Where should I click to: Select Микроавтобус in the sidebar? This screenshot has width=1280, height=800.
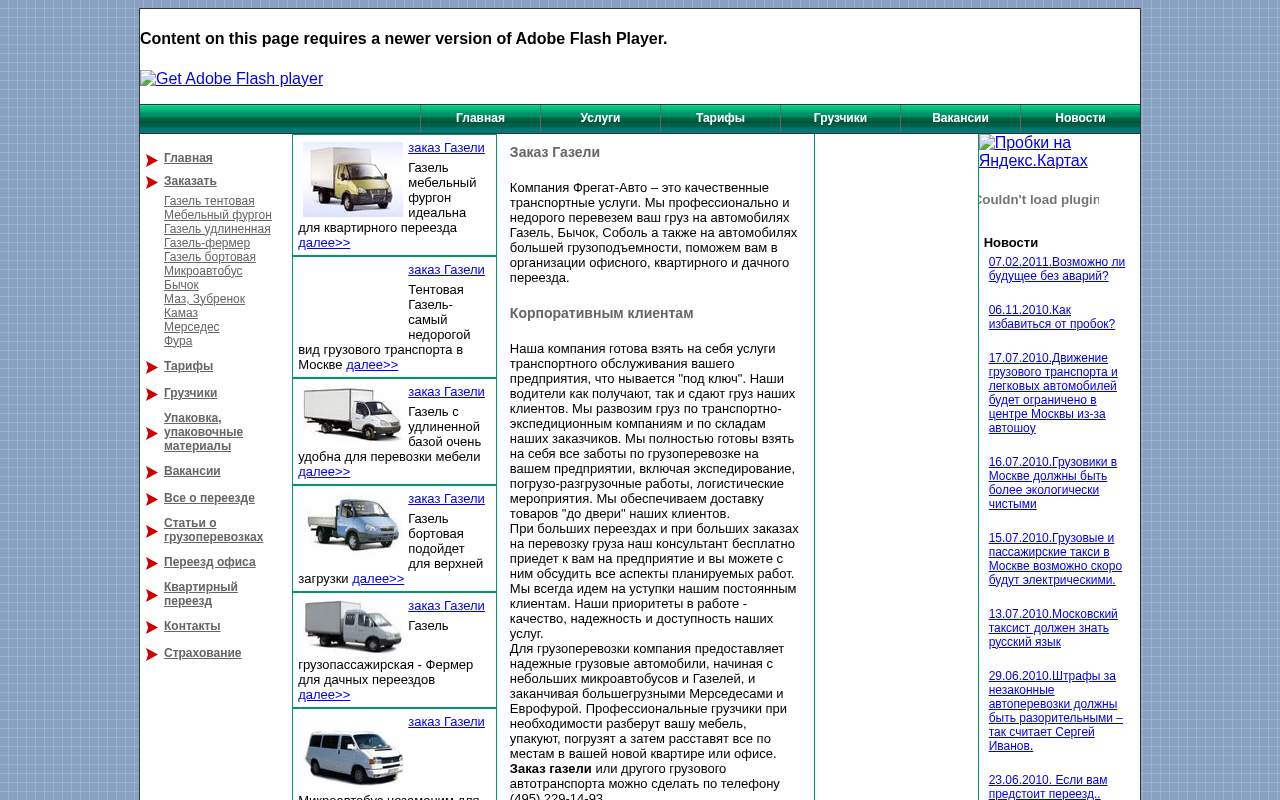pos(203,271)
